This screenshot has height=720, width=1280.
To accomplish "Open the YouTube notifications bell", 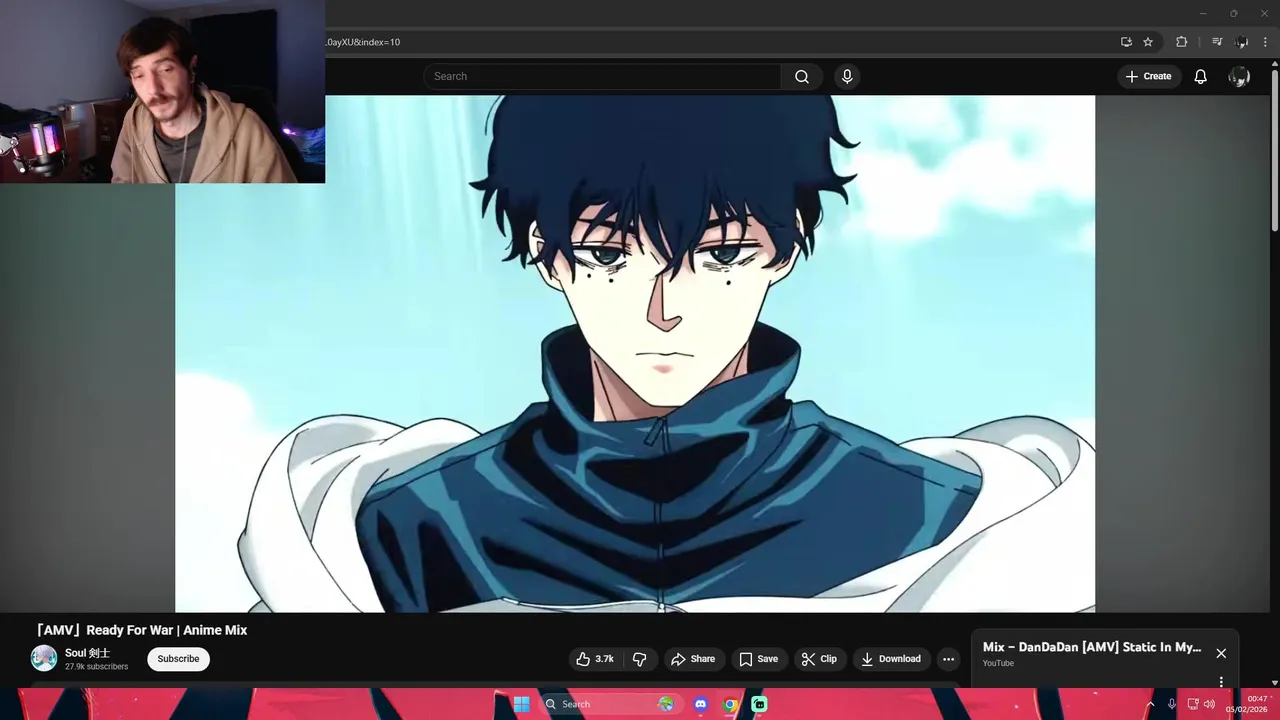I will click(1200, 77).
